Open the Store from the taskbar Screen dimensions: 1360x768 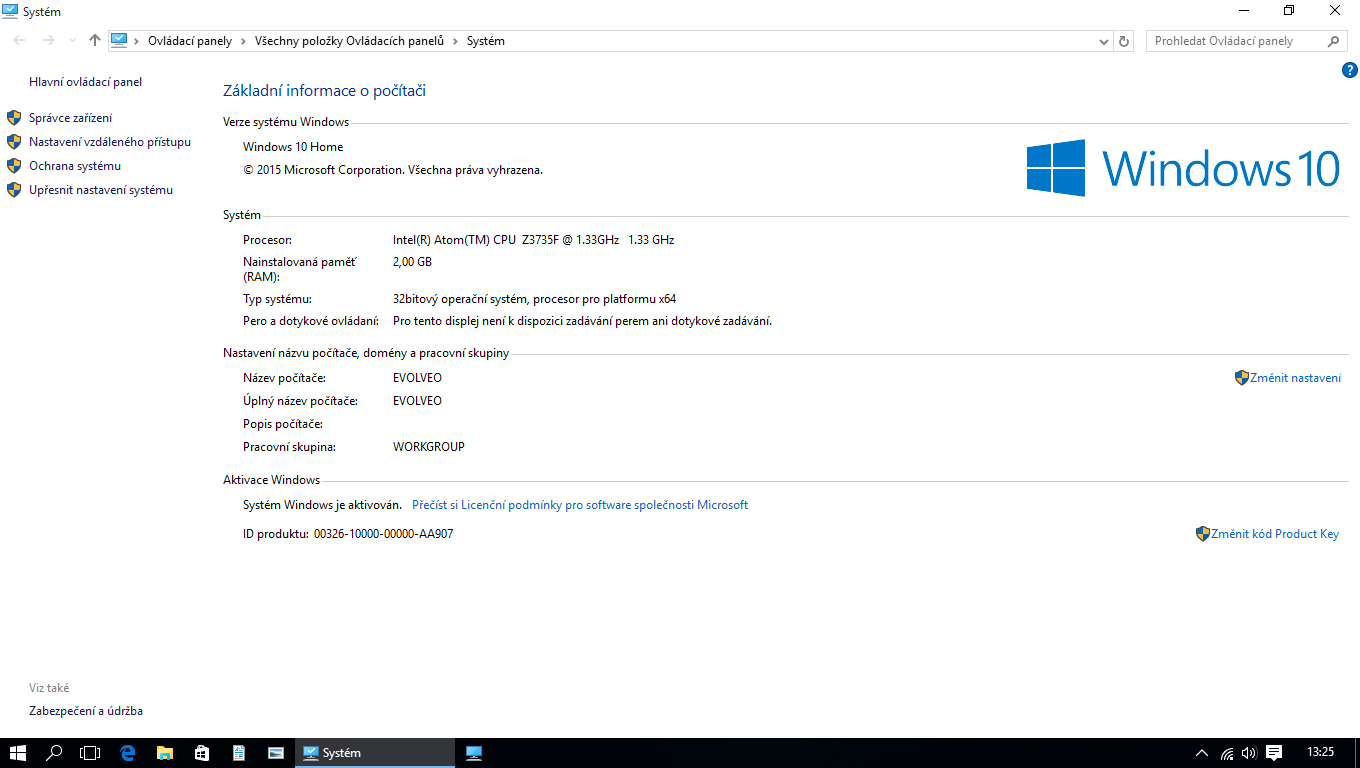click(201, 753)
